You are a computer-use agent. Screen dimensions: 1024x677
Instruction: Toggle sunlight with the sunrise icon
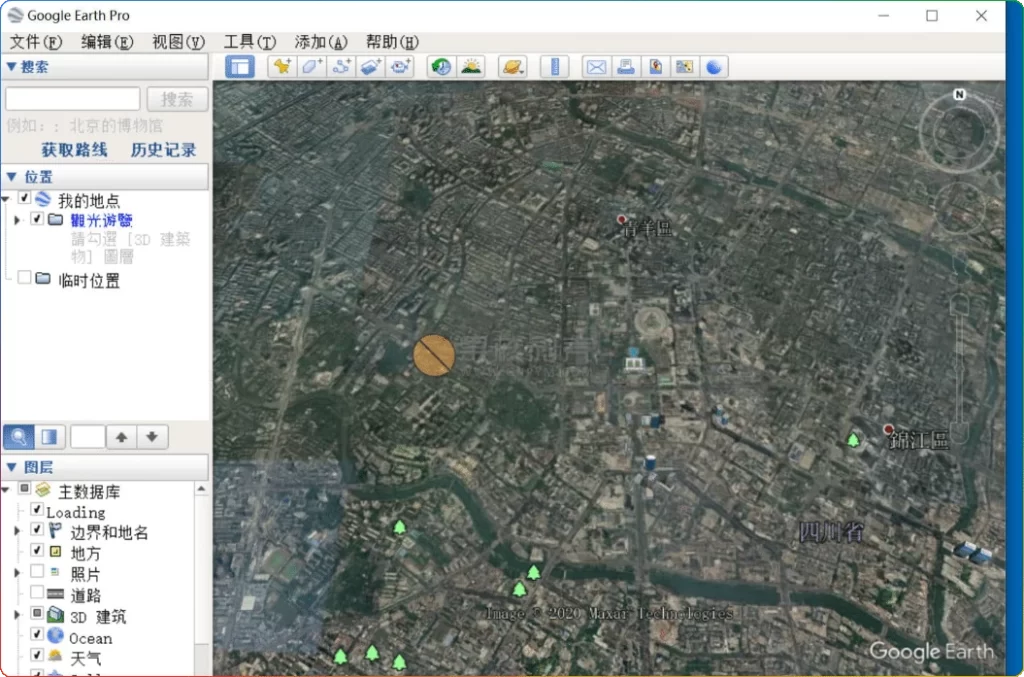point(470,66)
